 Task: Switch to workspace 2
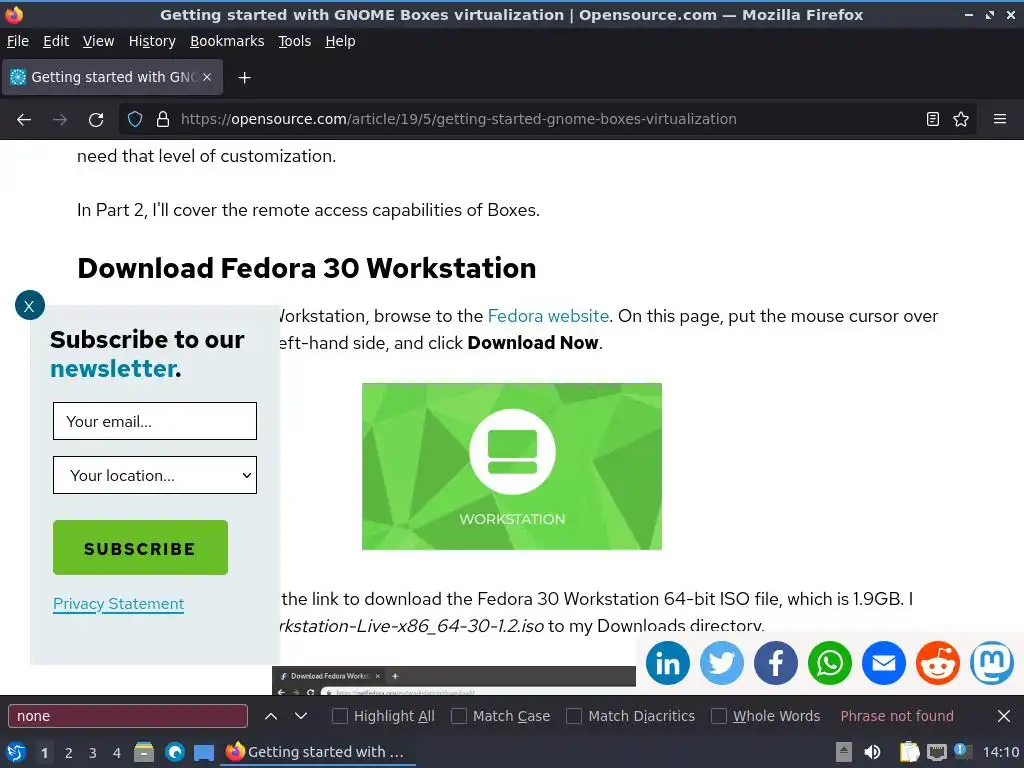69,753
